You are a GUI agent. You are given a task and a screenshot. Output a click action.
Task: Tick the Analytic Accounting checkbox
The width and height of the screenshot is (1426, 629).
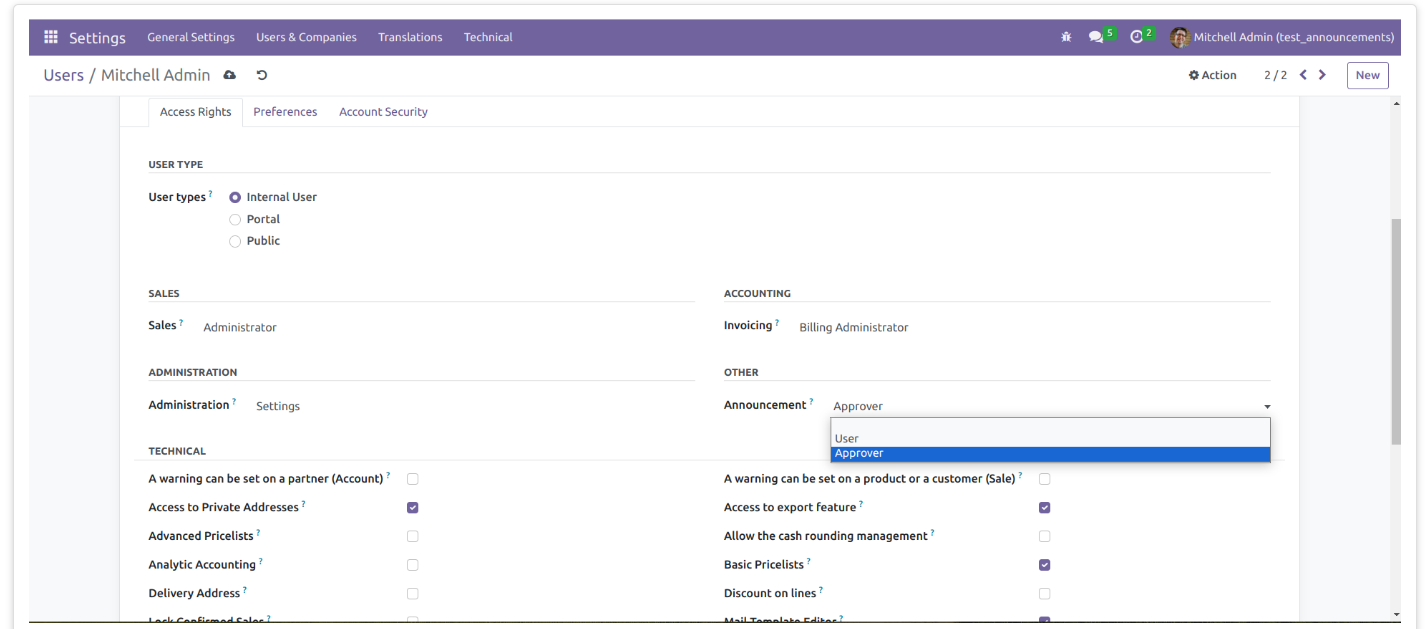point(413,565)
